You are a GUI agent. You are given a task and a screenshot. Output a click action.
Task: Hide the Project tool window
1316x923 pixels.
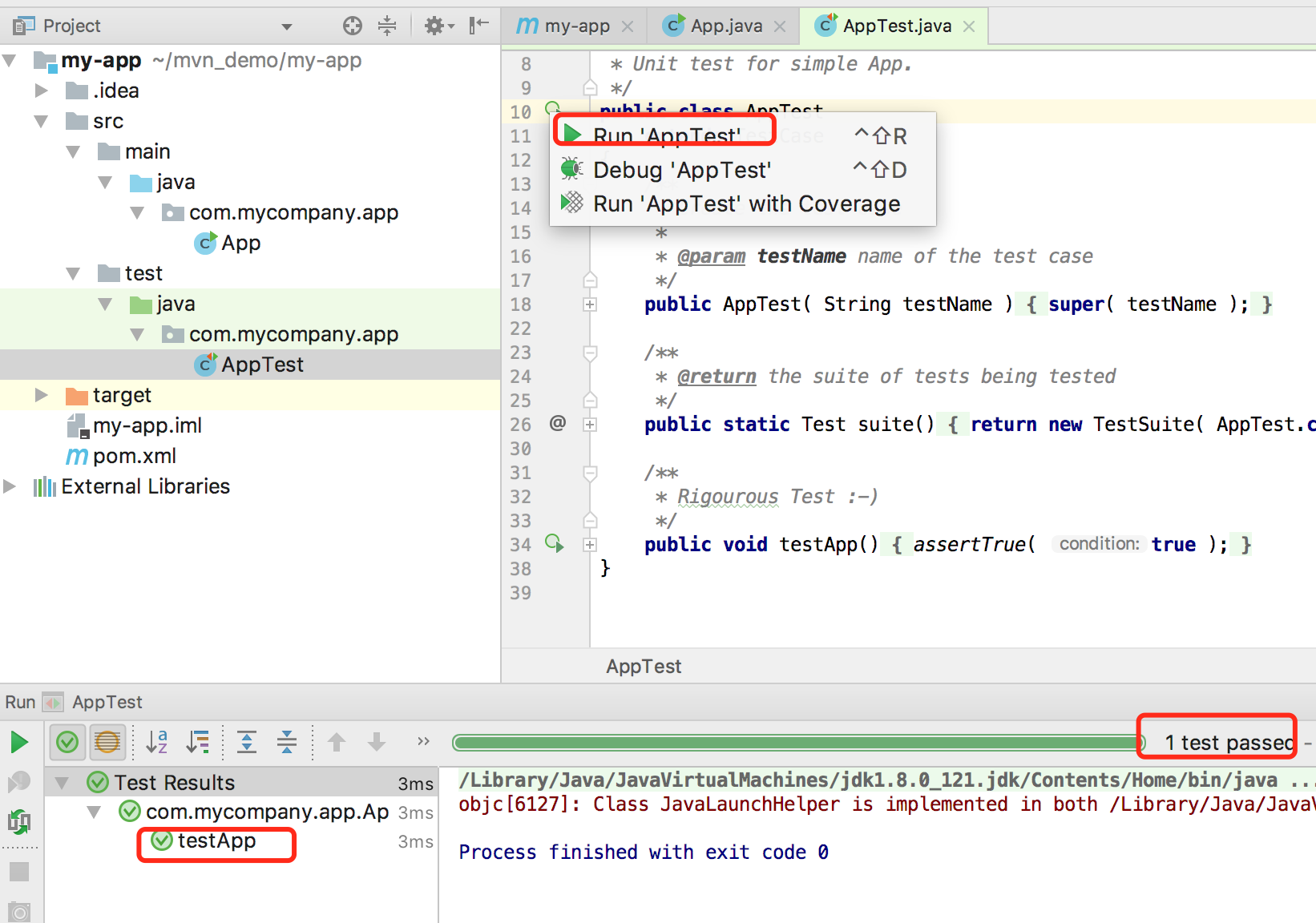pyautogui.click(x=479, y=26)
